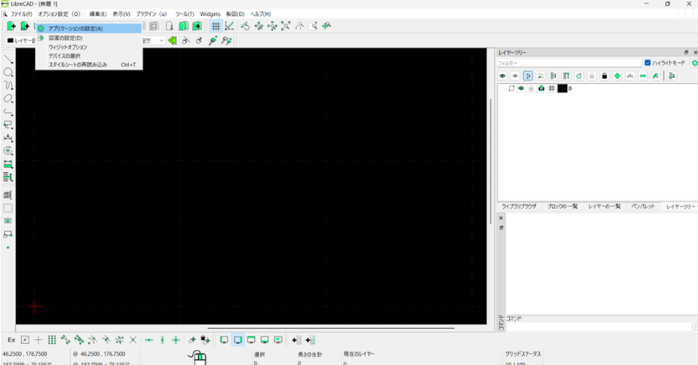Select the Hatch tool in left toolbar
698x365 pixels.
pos(8,208)
